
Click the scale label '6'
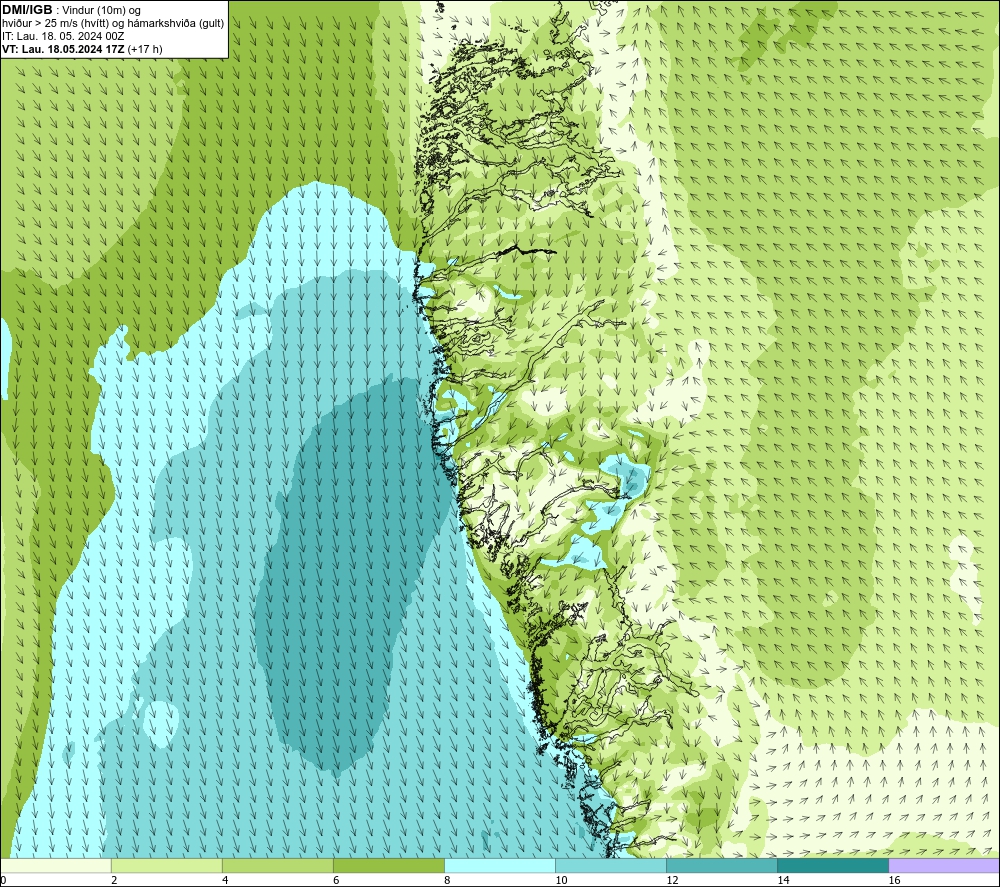pyautogui.click(x=336, y=880)
